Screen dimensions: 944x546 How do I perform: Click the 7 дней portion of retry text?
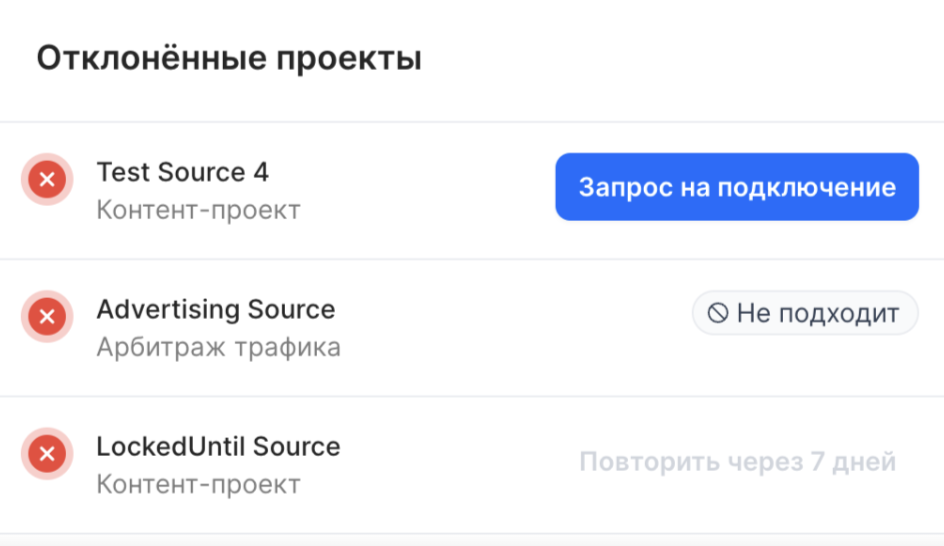(x=853, y=462)
